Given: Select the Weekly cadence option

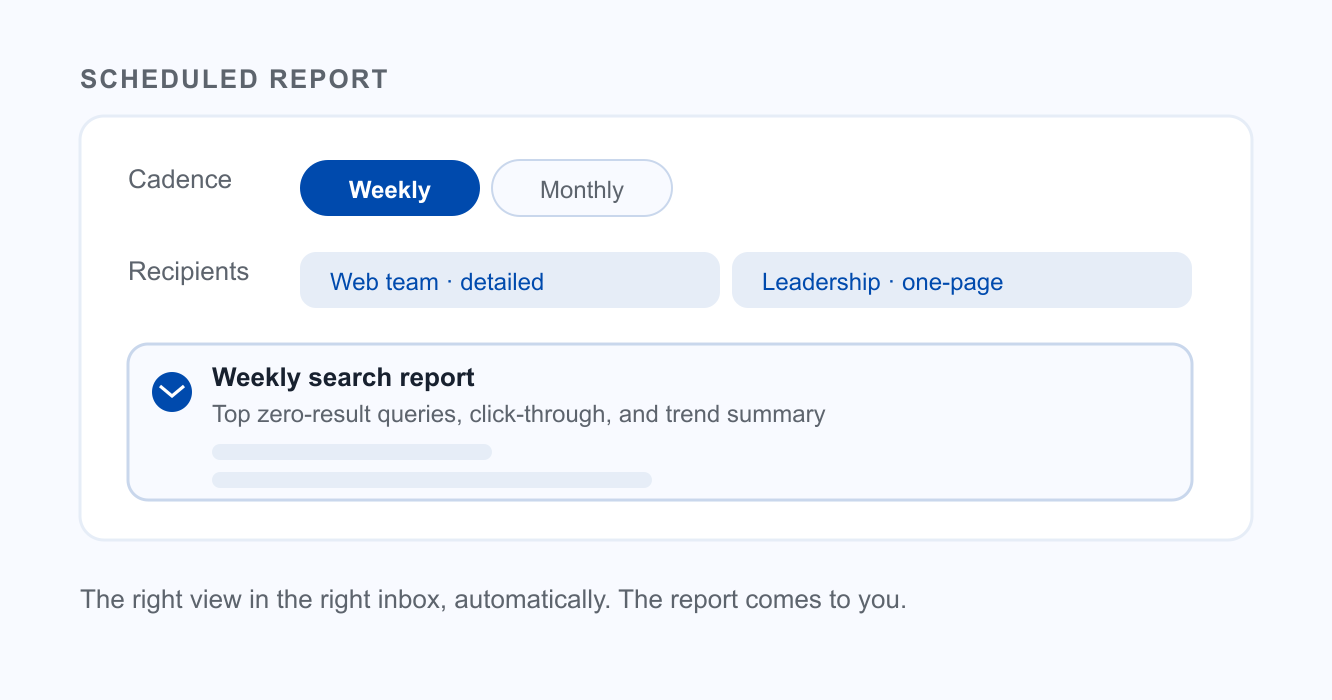Looking at the screenshot, I should coord(390,188).
